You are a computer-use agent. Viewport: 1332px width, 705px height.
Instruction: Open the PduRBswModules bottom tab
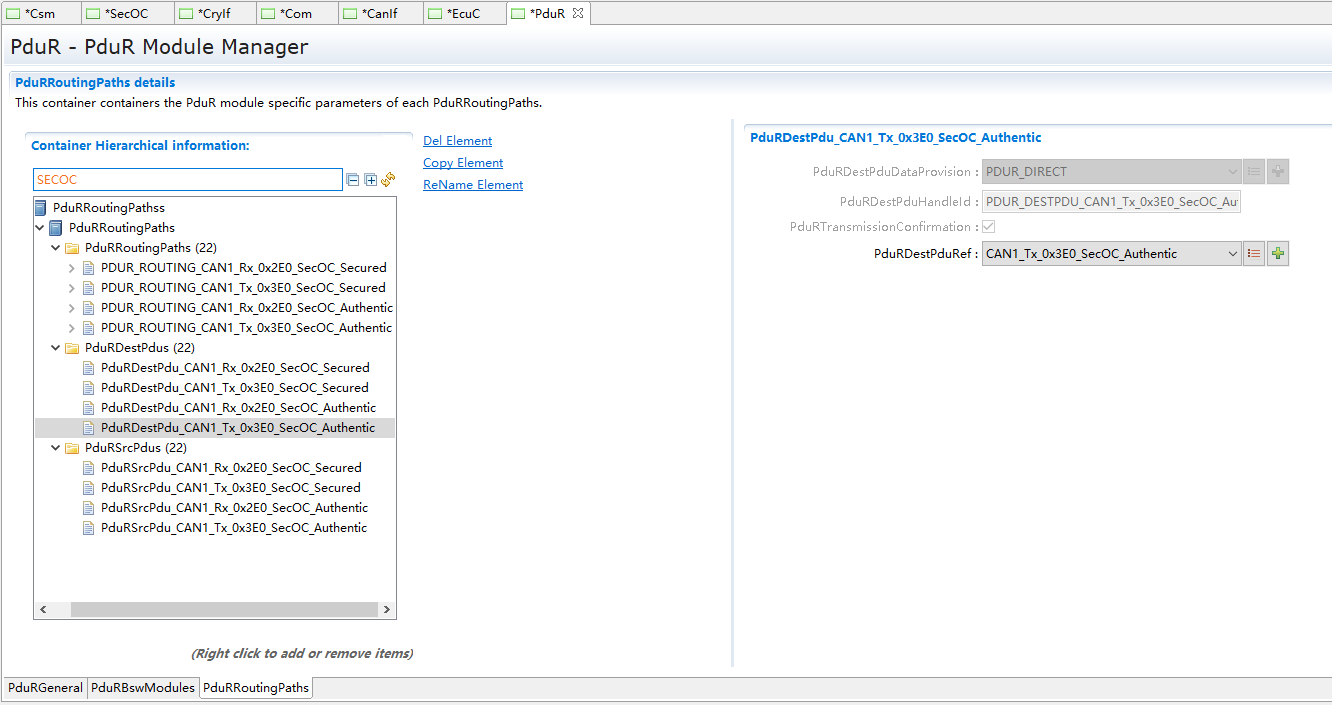tap(143, 688)
